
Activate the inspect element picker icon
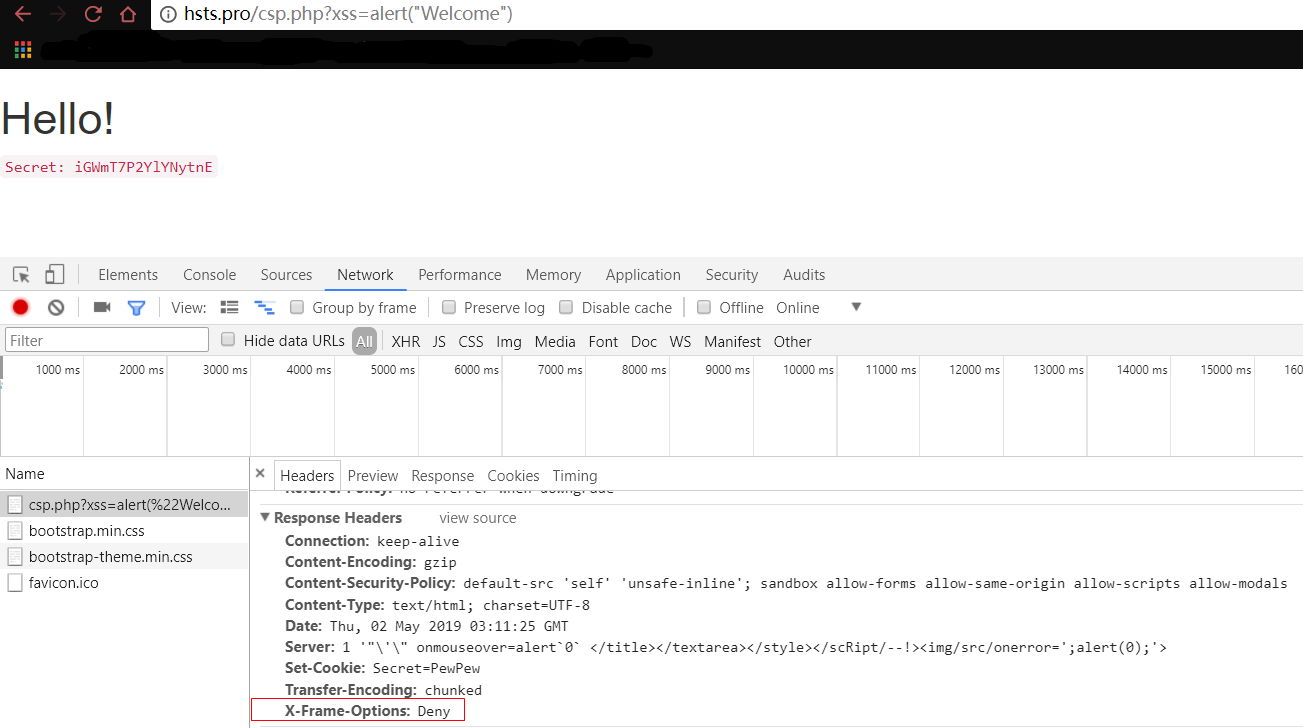point(21,275)
